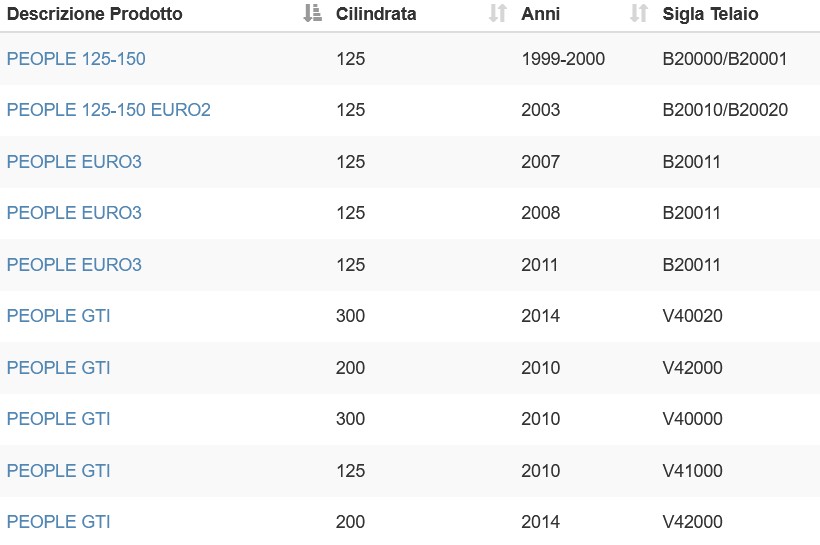Open the PEOPLE 125-150 link
This screenshot has width=820, height=545.
click(x=76, y=59)
